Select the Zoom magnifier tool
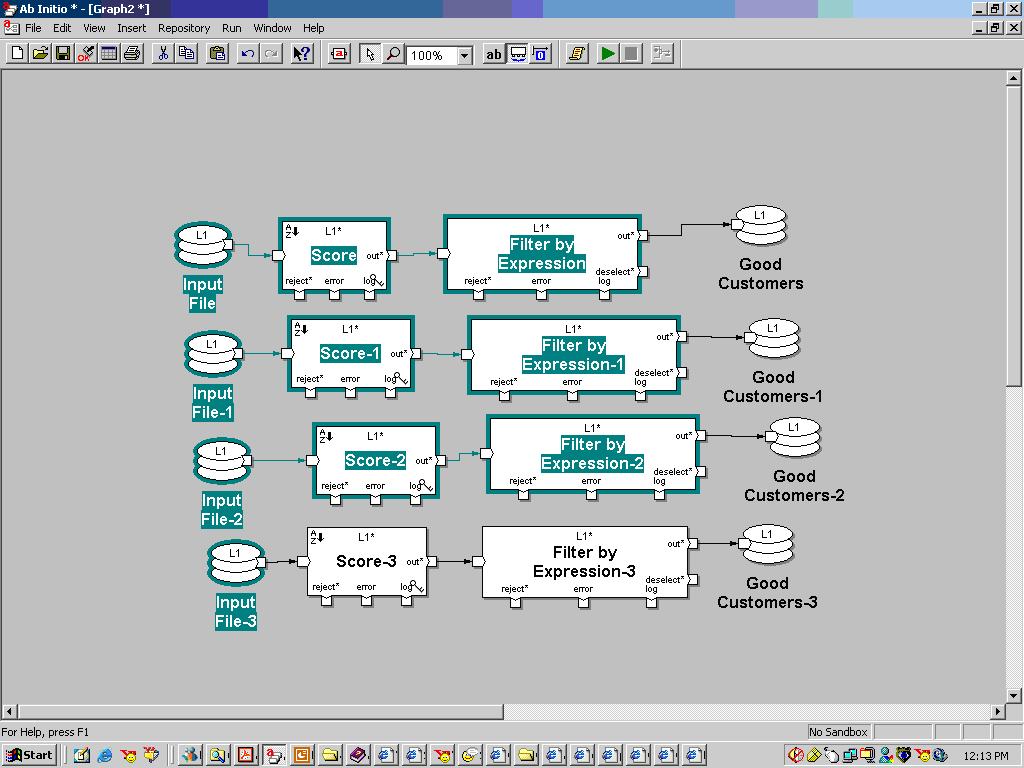 pos(392,54)
